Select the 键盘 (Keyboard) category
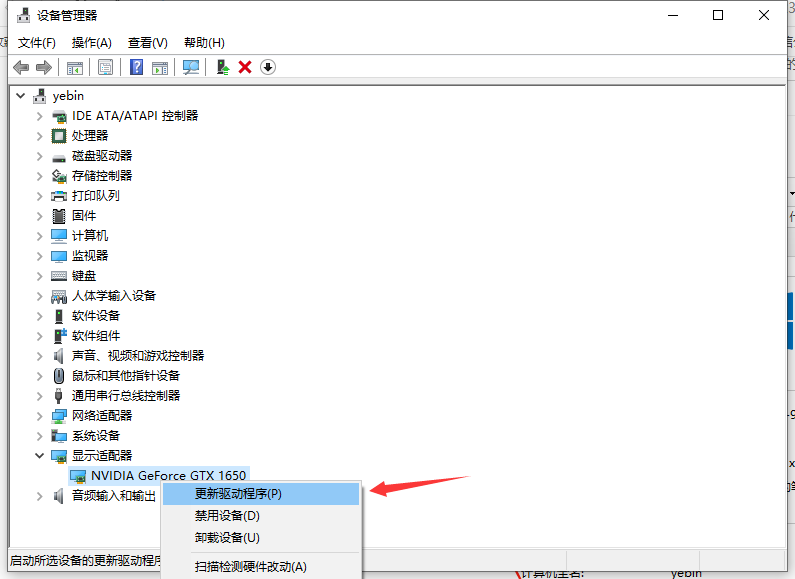Image resolution: width=795 pixels, height=579 pixels. (x=84, y=276)
